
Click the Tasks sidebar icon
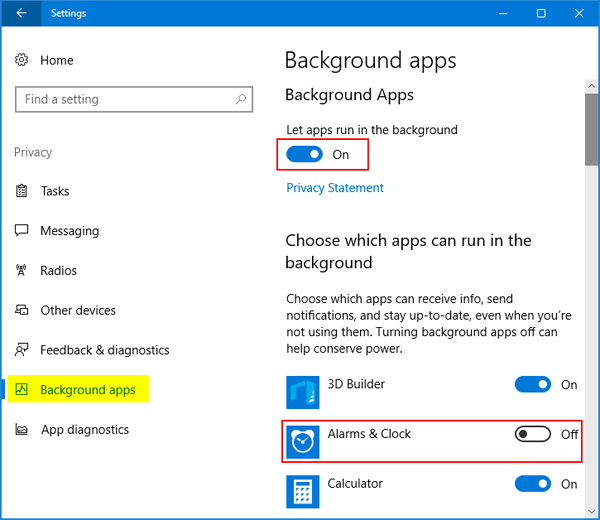pyautogui.click(x=22, y=191)
